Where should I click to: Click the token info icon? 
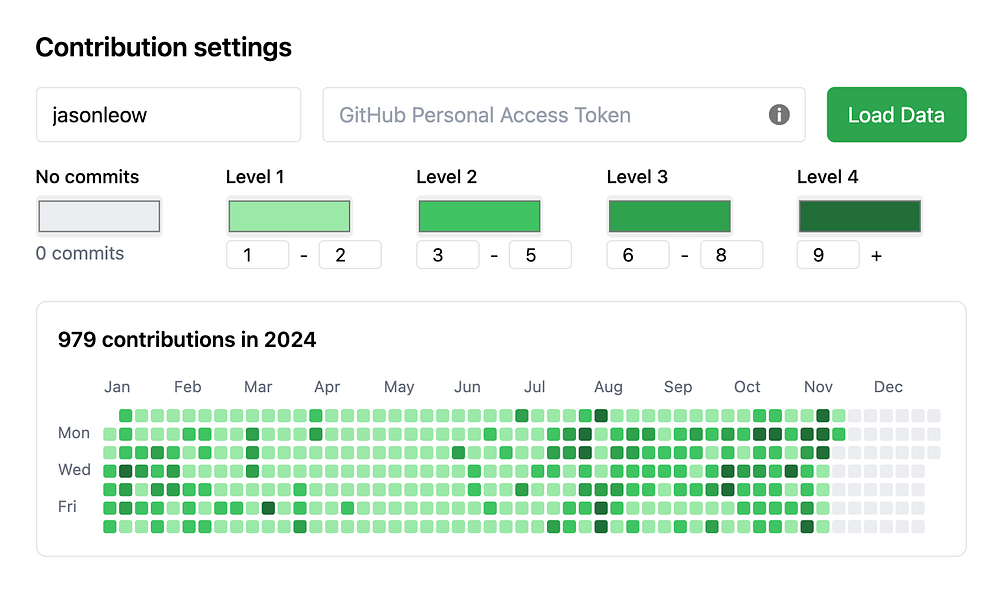[x=779, y=115]
